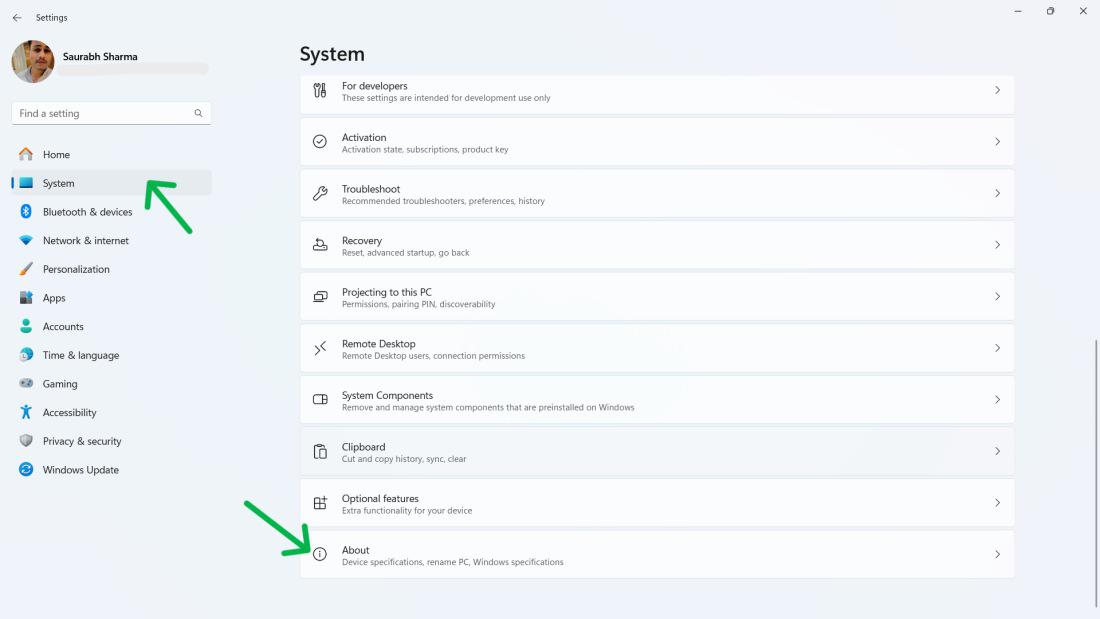Image resolution: width=1100 pixels, height=619 pixels.
Task: Click the Accounts person icon
Action: pos(24,326)
